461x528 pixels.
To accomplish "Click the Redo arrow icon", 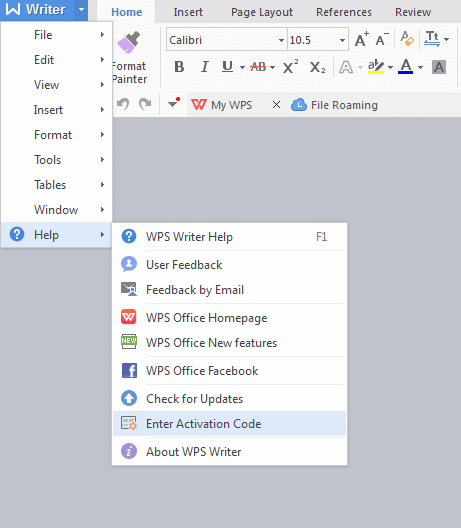I will (145, 104).
